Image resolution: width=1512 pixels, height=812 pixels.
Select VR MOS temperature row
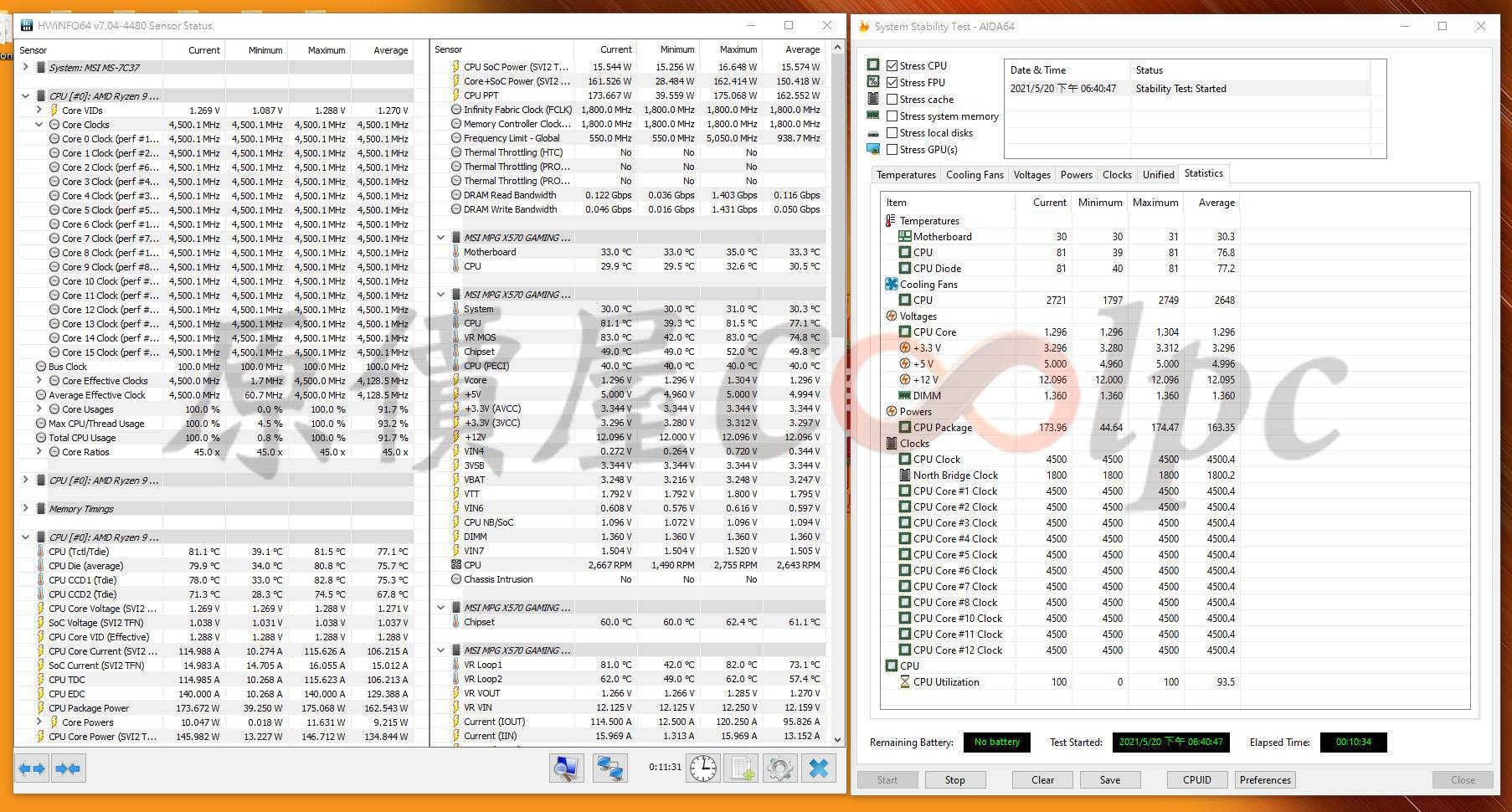pyautogui.click(x=629, y=337)
